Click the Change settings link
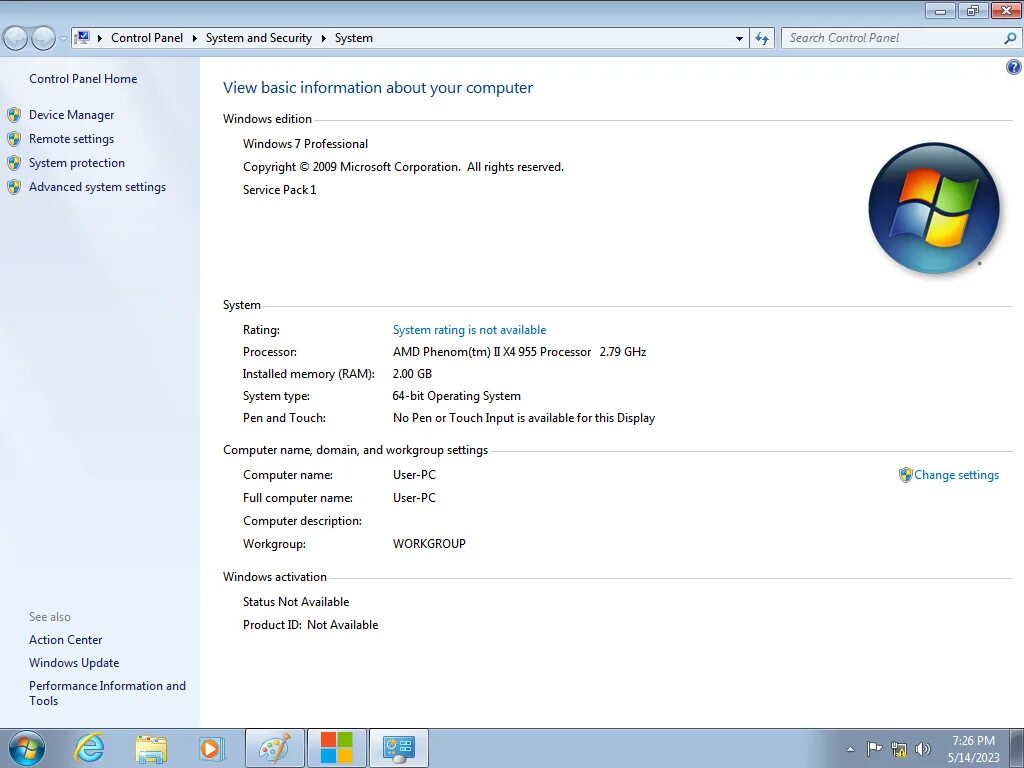This screenshot has height=768, width=1024. click(956, 475)
